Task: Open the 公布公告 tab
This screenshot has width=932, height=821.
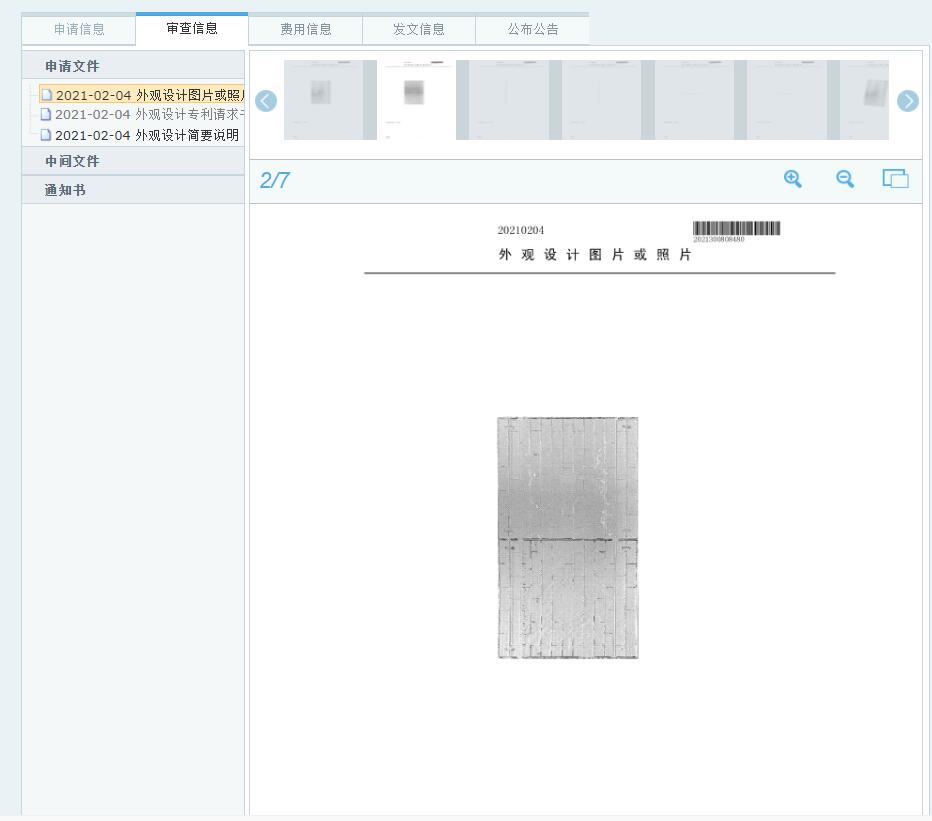Action: coord(532,29)
